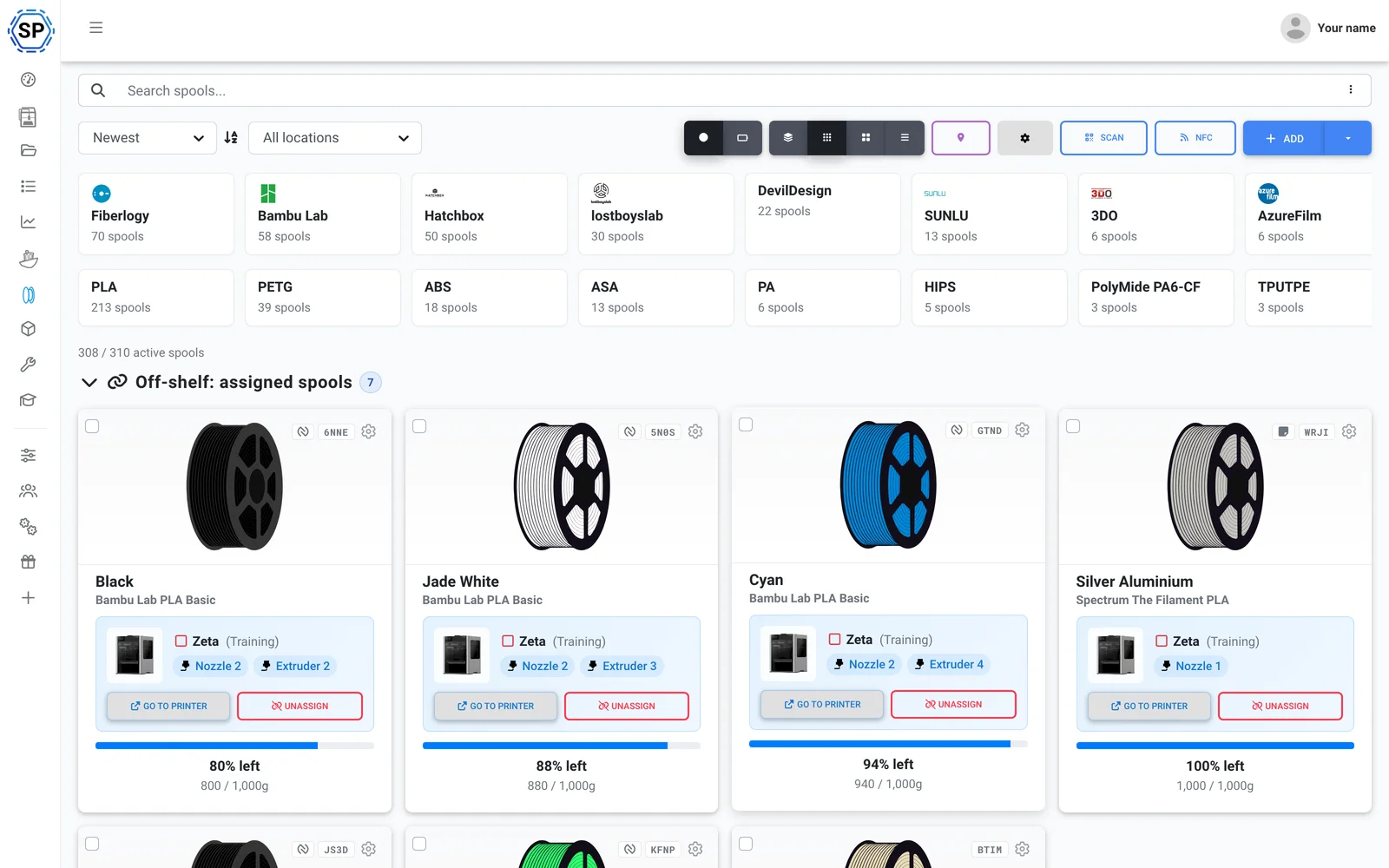Collapse the Off-shelf assigned spools section

click(89, 383)
